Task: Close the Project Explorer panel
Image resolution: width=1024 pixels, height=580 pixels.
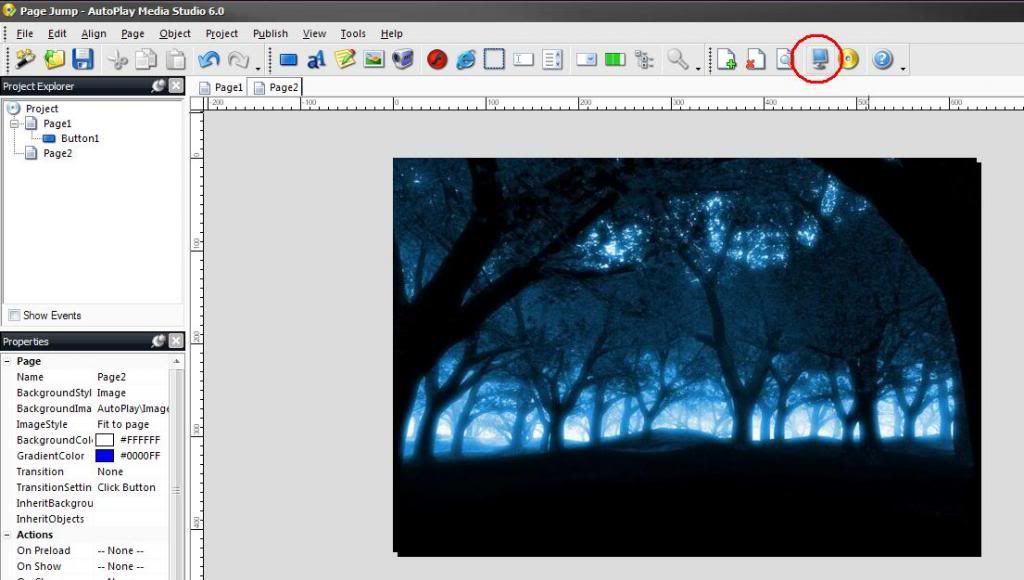Action: click(x=176, y=86)
